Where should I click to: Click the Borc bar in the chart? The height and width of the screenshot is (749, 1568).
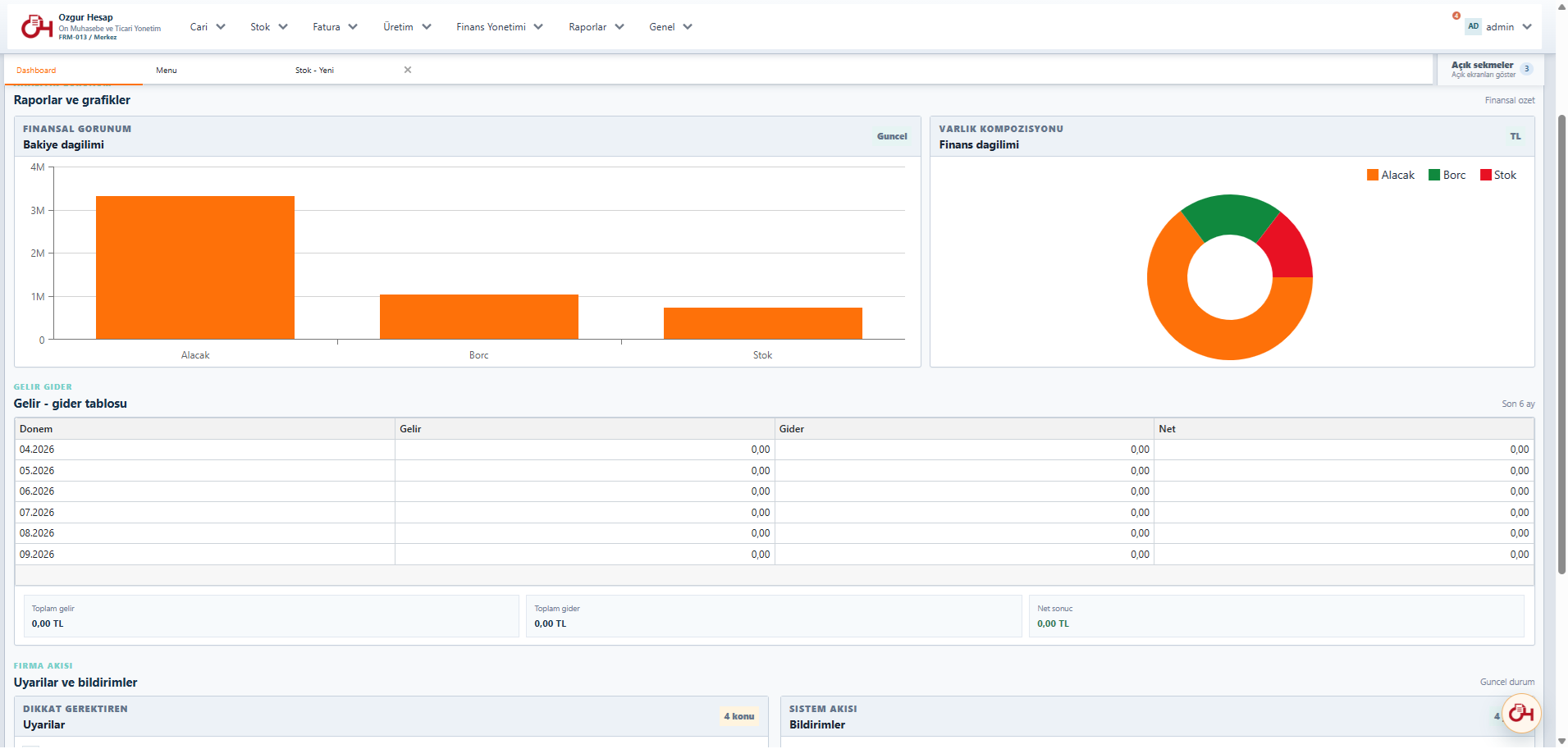479,317
